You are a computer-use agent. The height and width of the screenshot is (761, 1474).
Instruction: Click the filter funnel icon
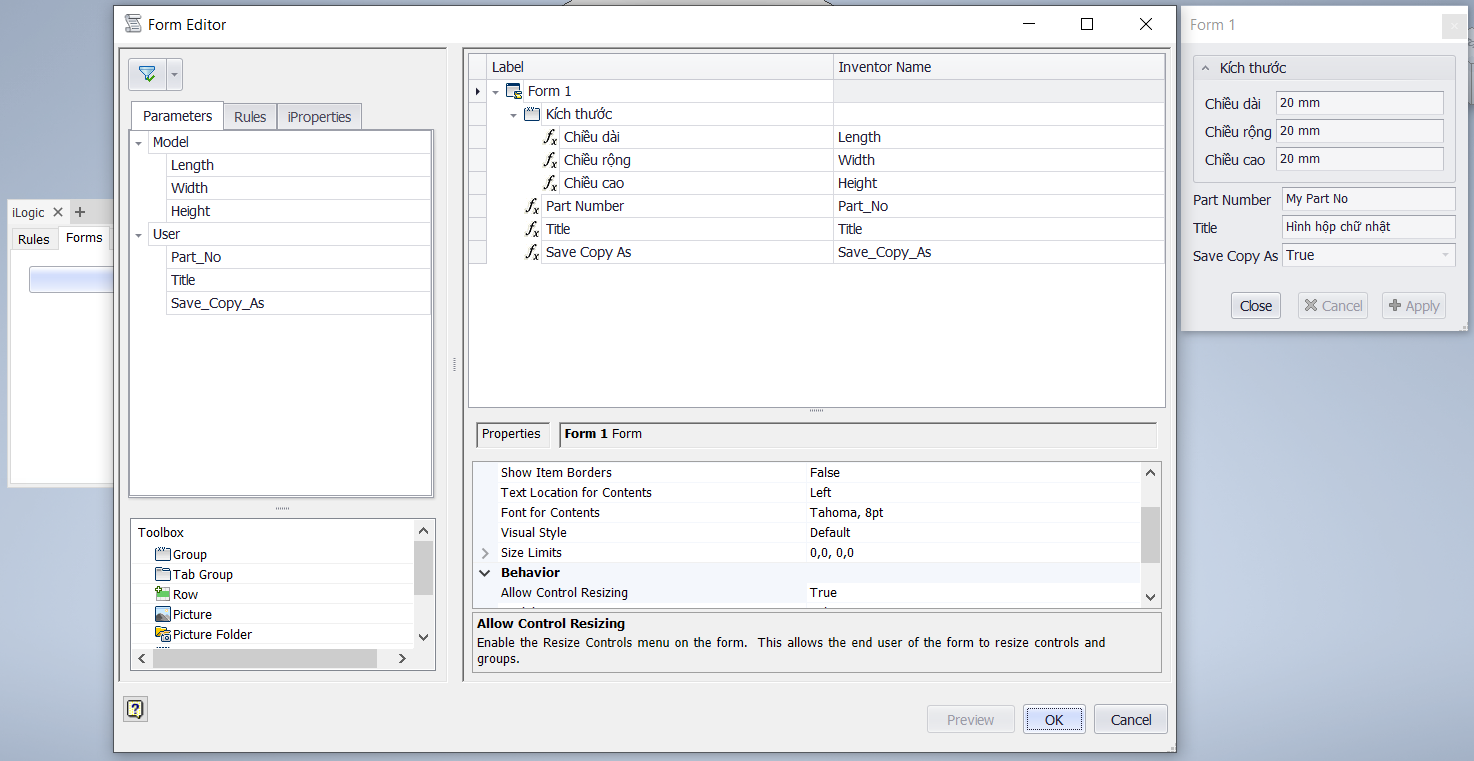[147, 74]
